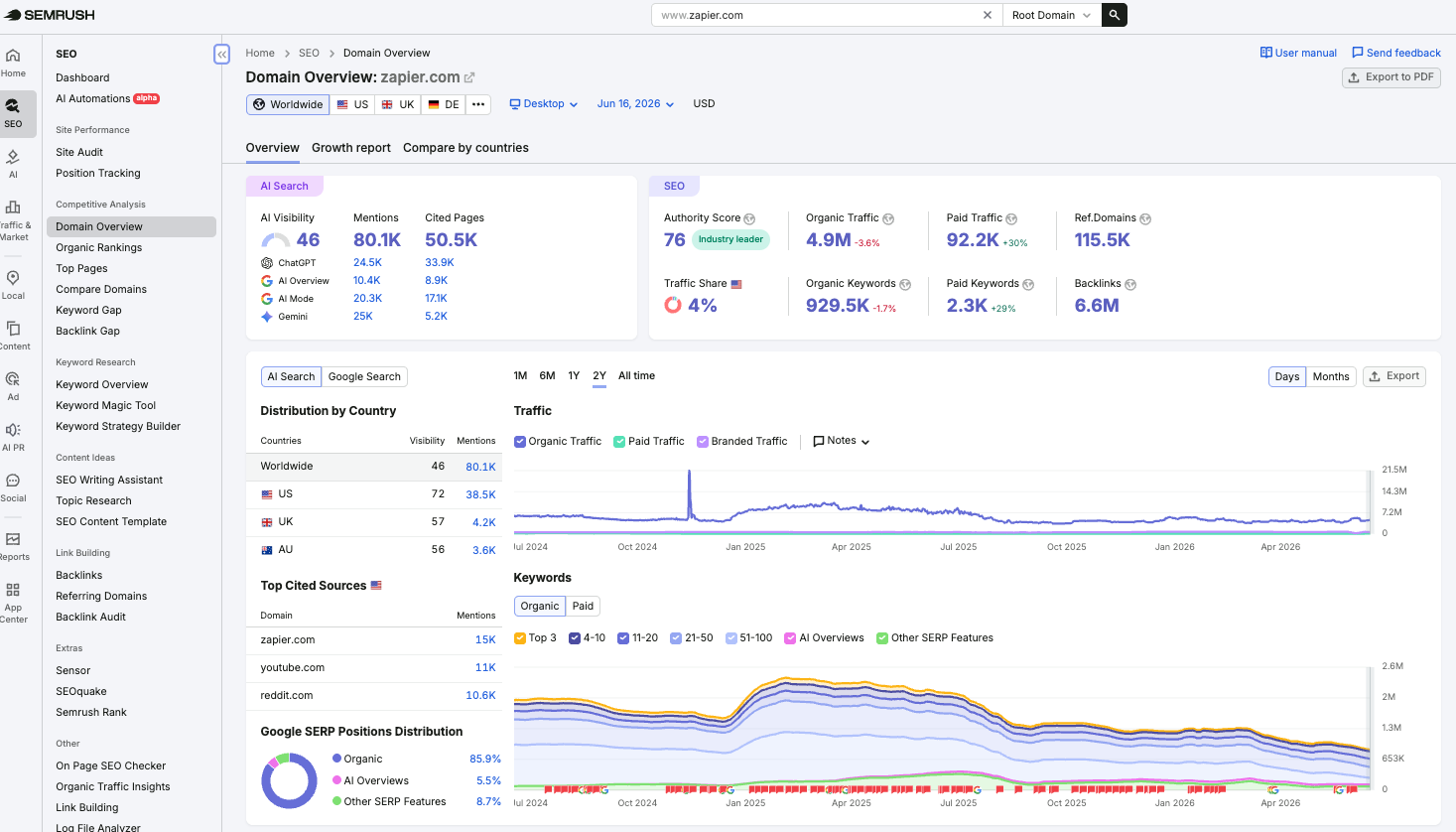Screen dimensions: 1456x832
Task: Click the Semrush logo
Action: 50,15
